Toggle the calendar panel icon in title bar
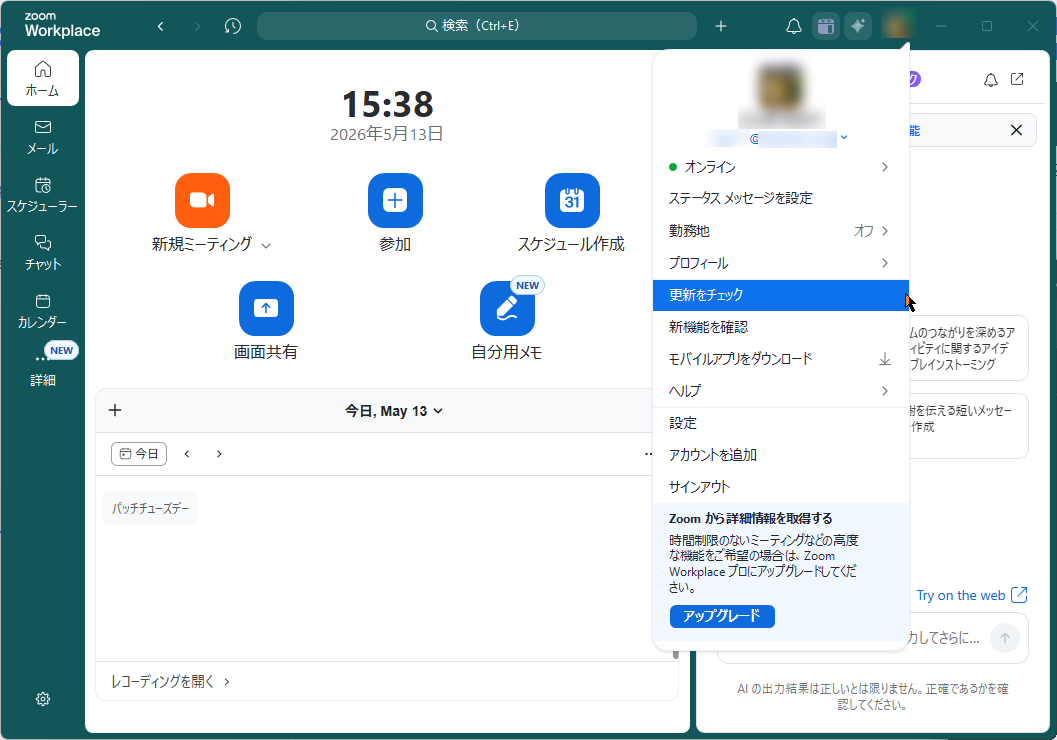The height and width of the screenshot is (740, 1057). [x=826, y=26]
